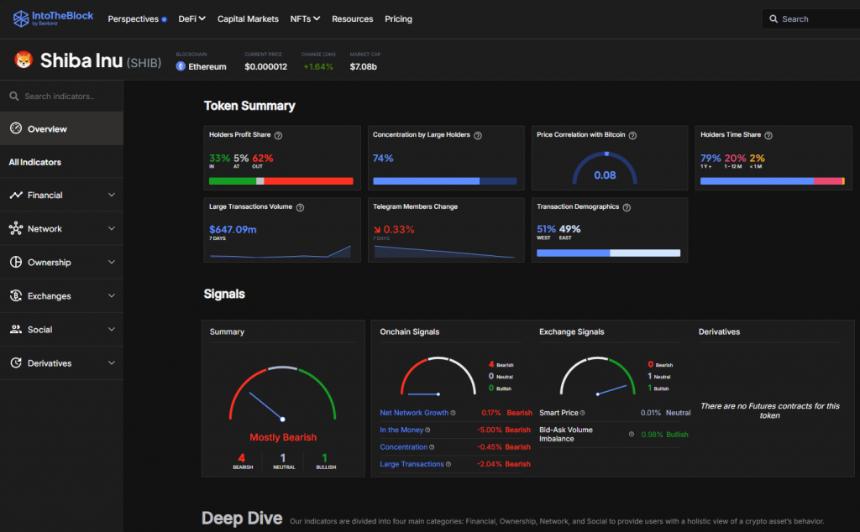Image resolution: width=860 pixels, height=532 pixels.
Task: Click the Onchain Signals gauge
Action: click(438, 376)
